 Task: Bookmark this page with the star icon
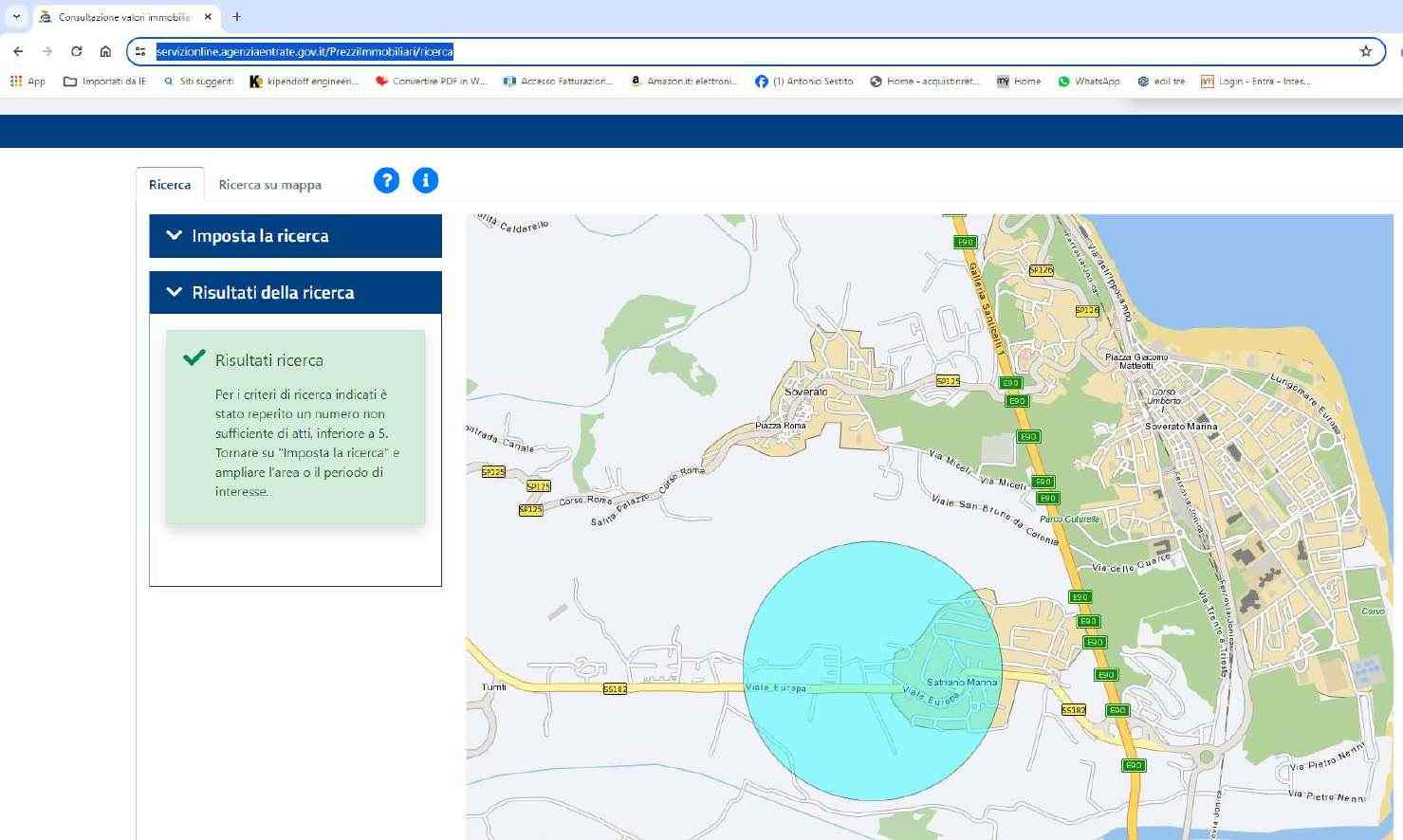pyautogui.click(x=1365, y=51)
